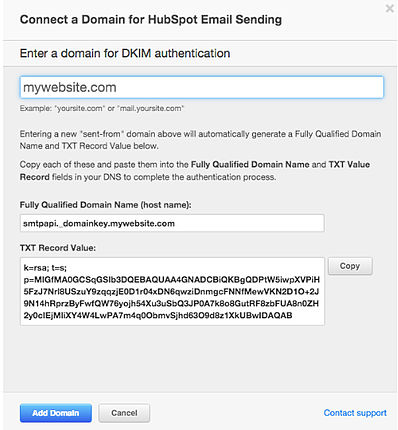Click the yoursite.com example hint text
The height and width of the screenshot is (430, 398).
coord(102,108)
